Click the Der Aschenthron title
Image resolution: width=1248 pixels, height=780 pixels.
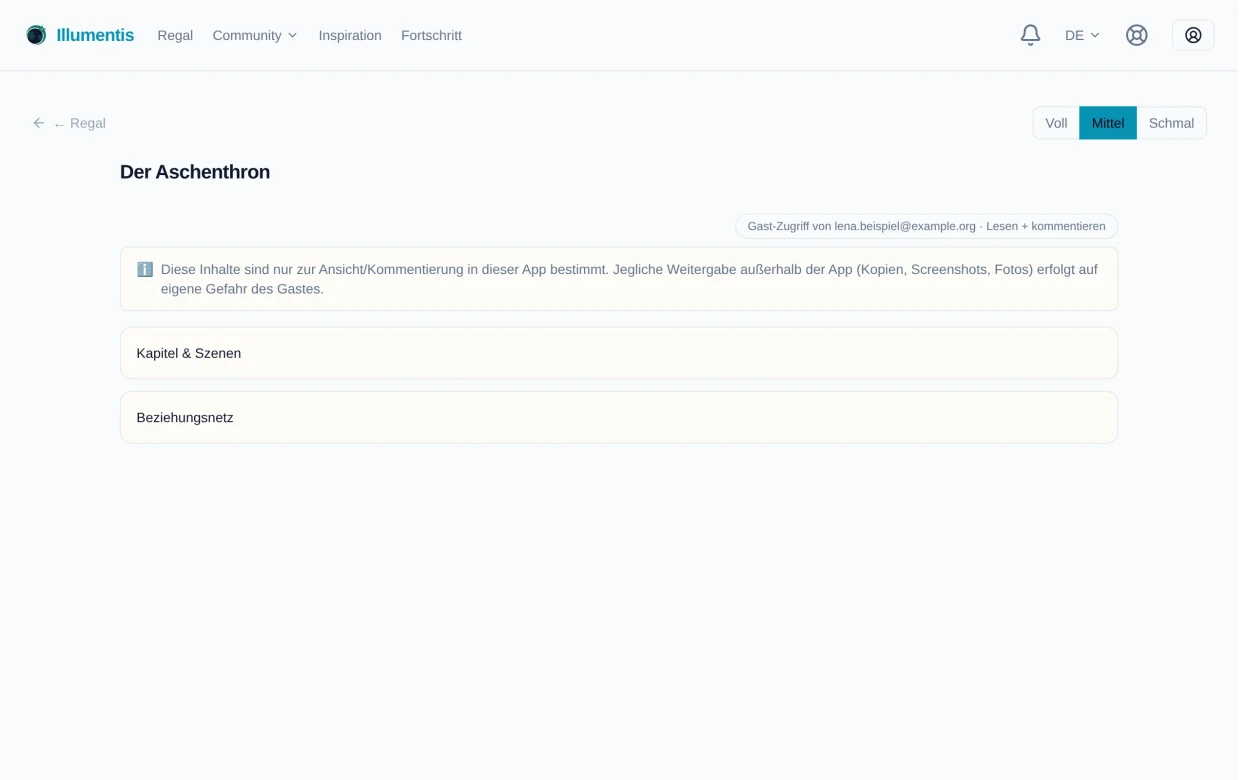click(195, 172)
